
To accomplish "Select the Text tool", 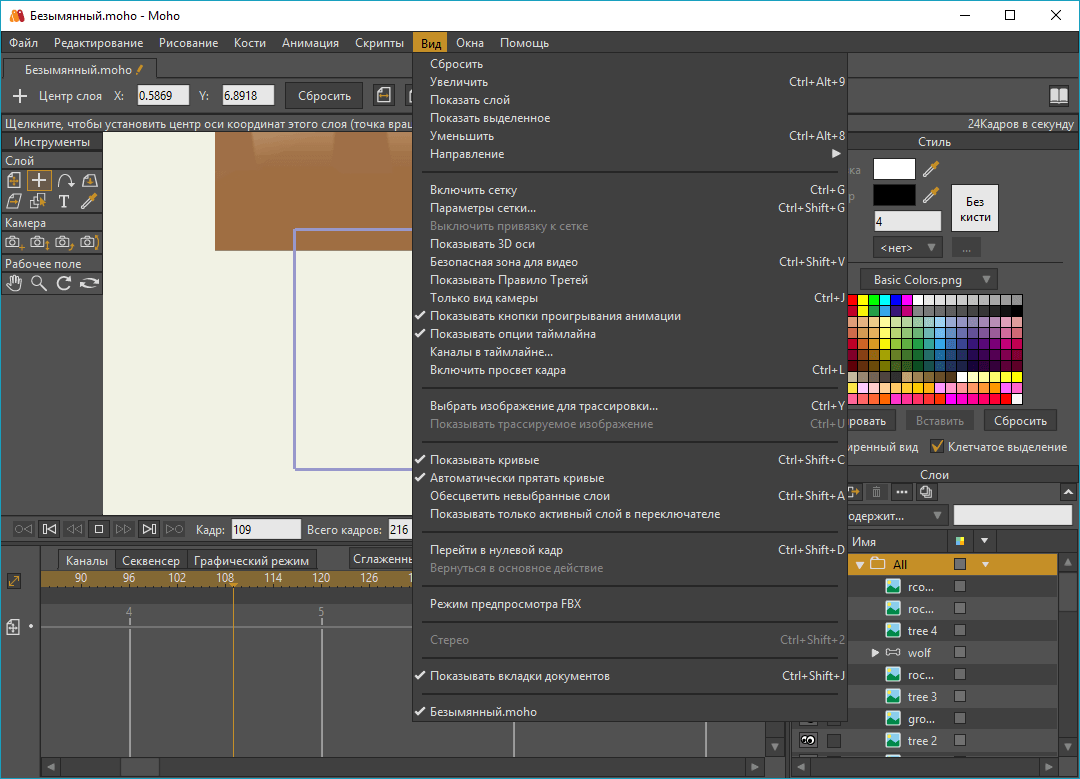I will click(x=64, y=201).
